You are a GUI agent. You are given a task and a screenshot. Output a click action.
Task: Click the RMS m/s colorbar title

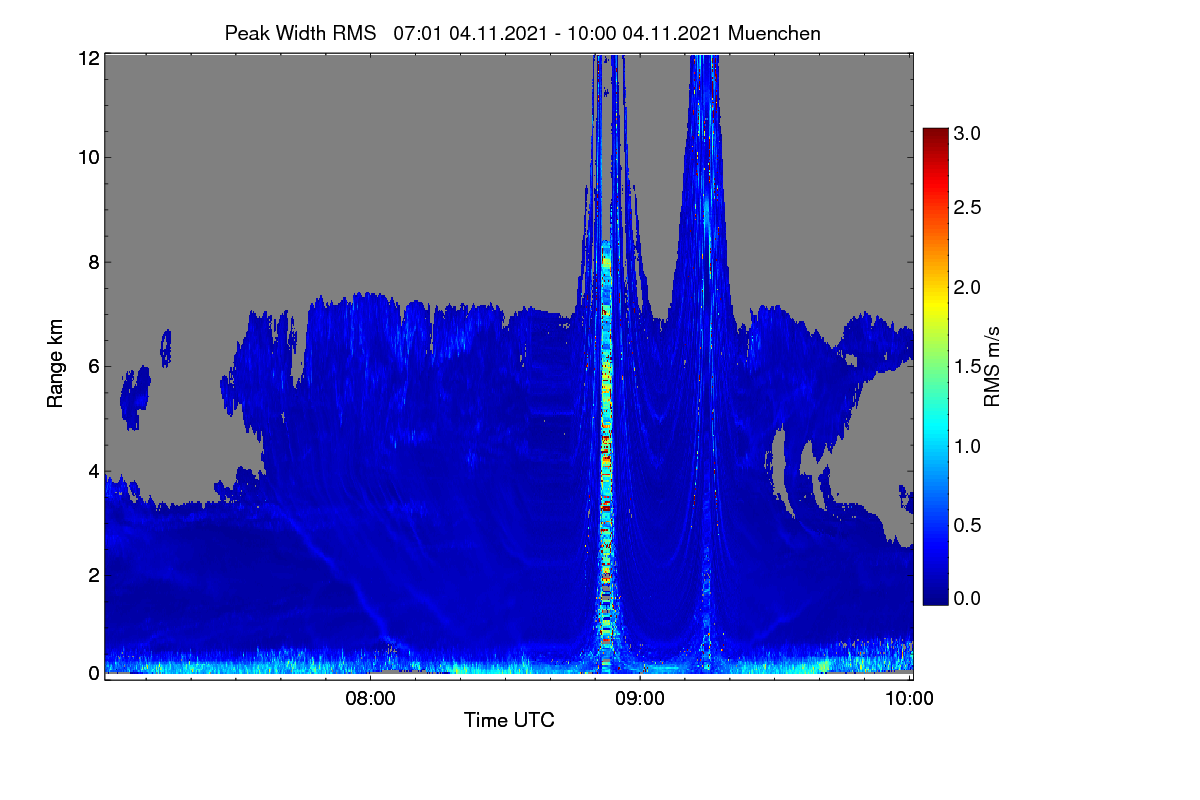992,367
